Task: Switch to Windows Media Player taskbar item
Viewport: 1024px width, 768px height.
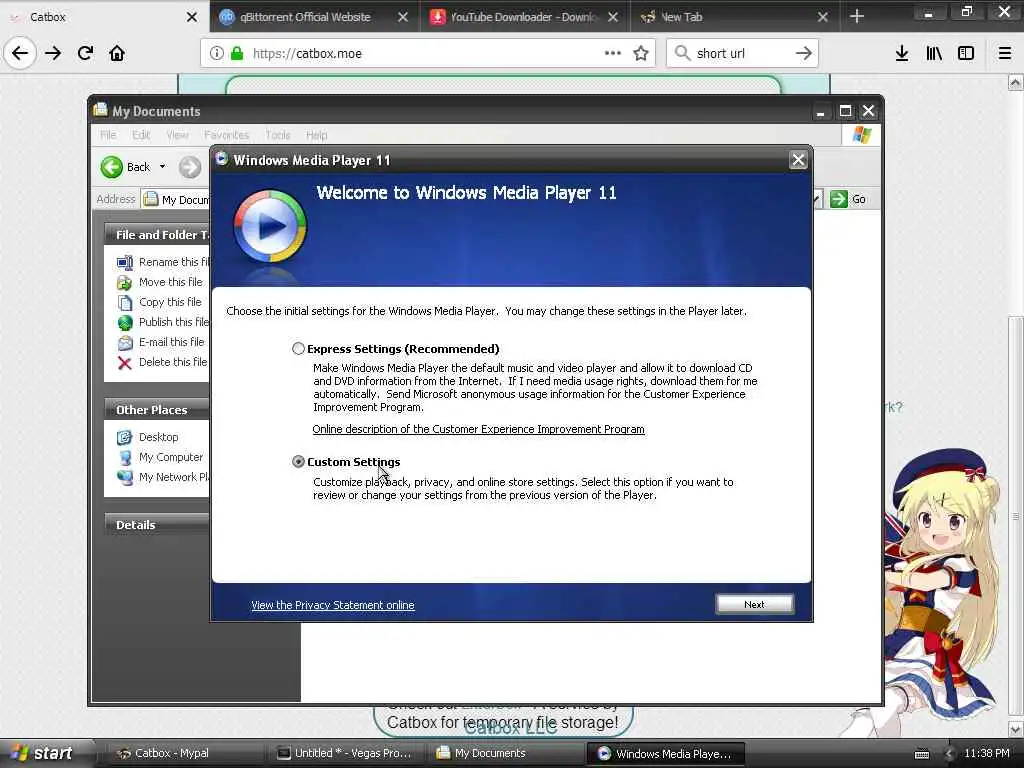Action: [665, 753]
